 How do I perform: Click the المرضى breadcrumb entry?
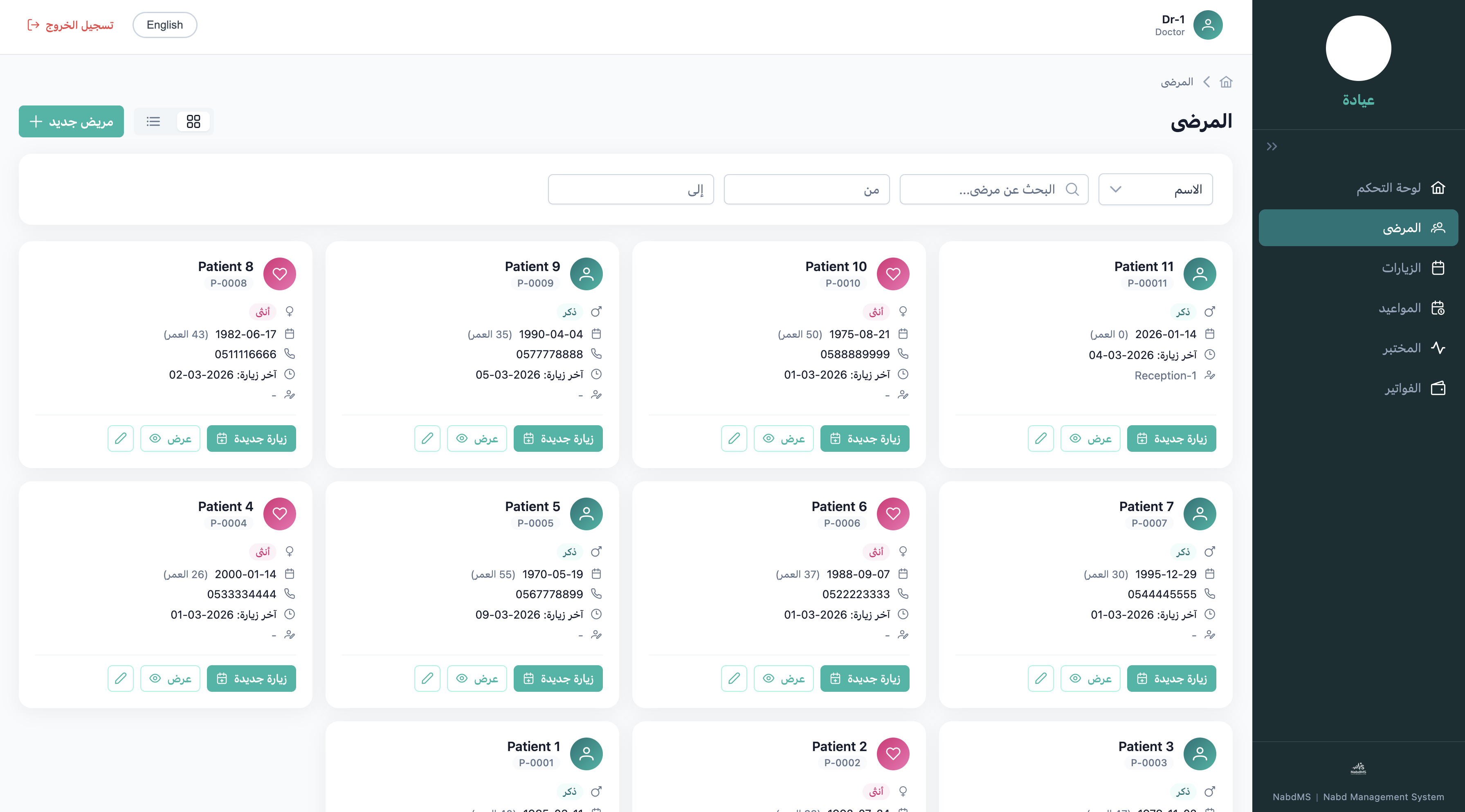click(x=1178, y=81)
